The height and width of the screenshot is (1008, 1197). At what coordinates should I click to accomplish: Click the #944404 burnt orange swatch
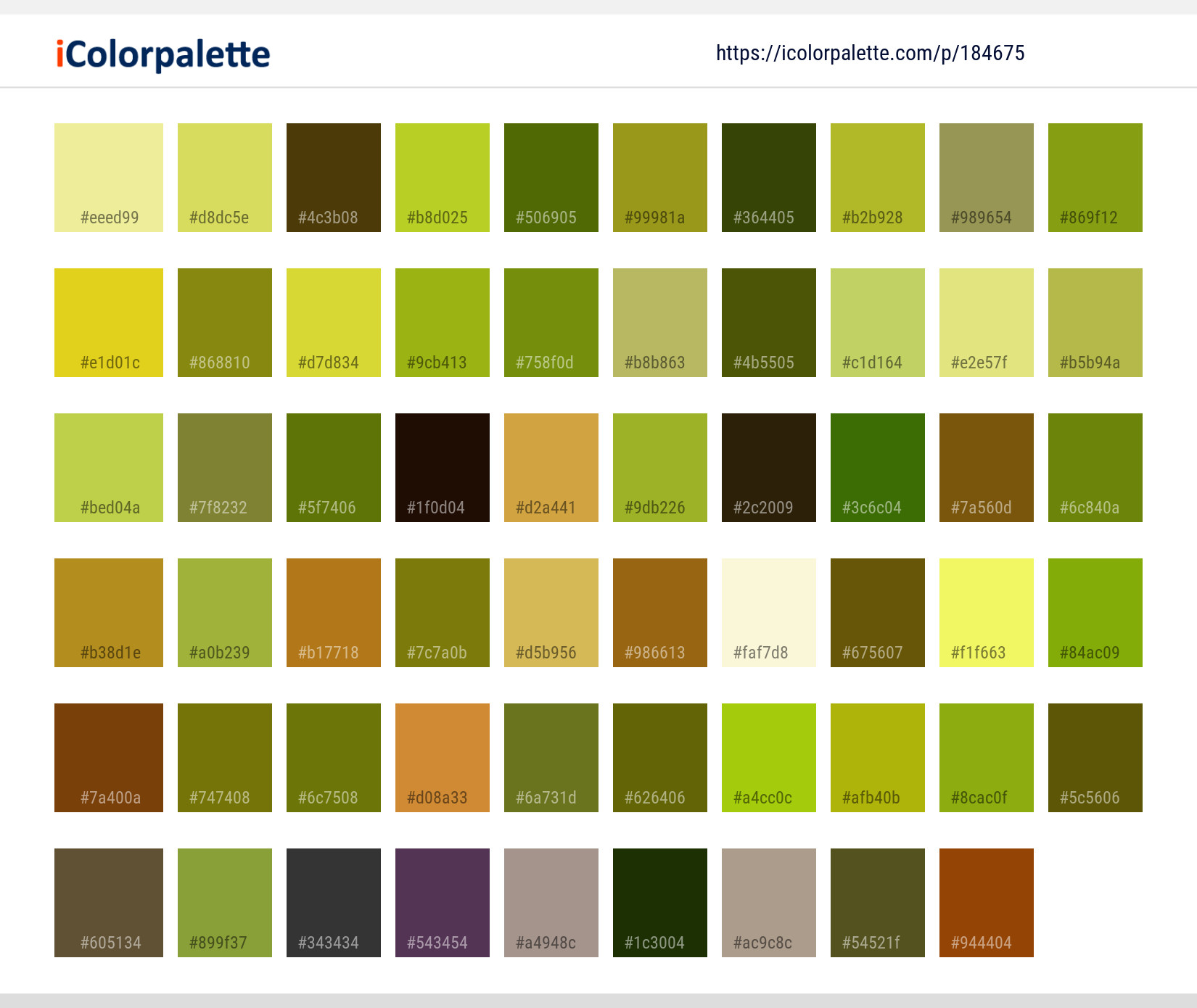point(987,903)
